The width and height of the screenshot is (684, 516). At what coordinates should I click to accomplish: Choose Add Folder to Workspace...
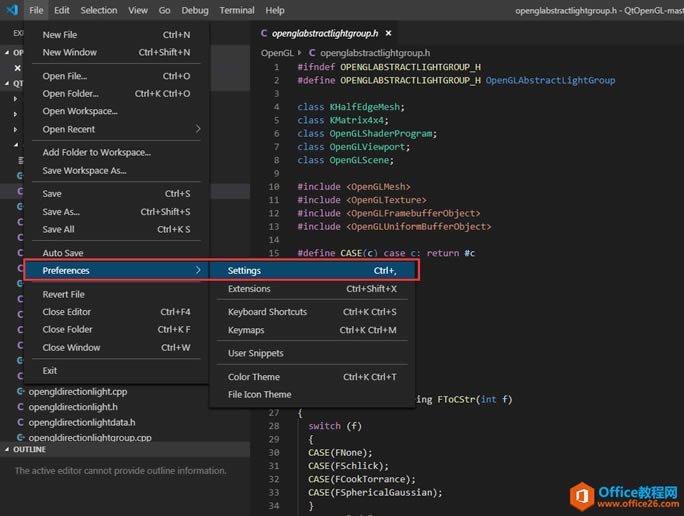pos(116,152)
